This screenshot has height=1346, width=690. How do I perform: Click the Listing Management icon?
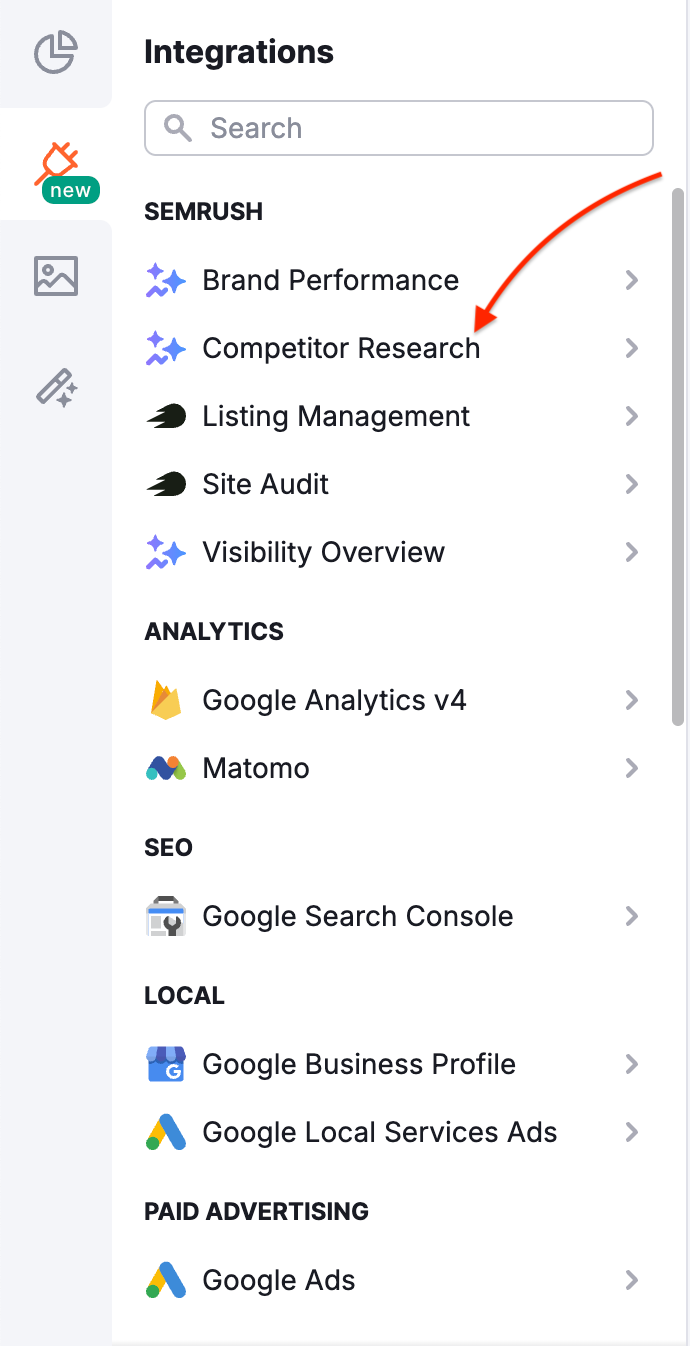pyautogui.click(x=165, y=416)
